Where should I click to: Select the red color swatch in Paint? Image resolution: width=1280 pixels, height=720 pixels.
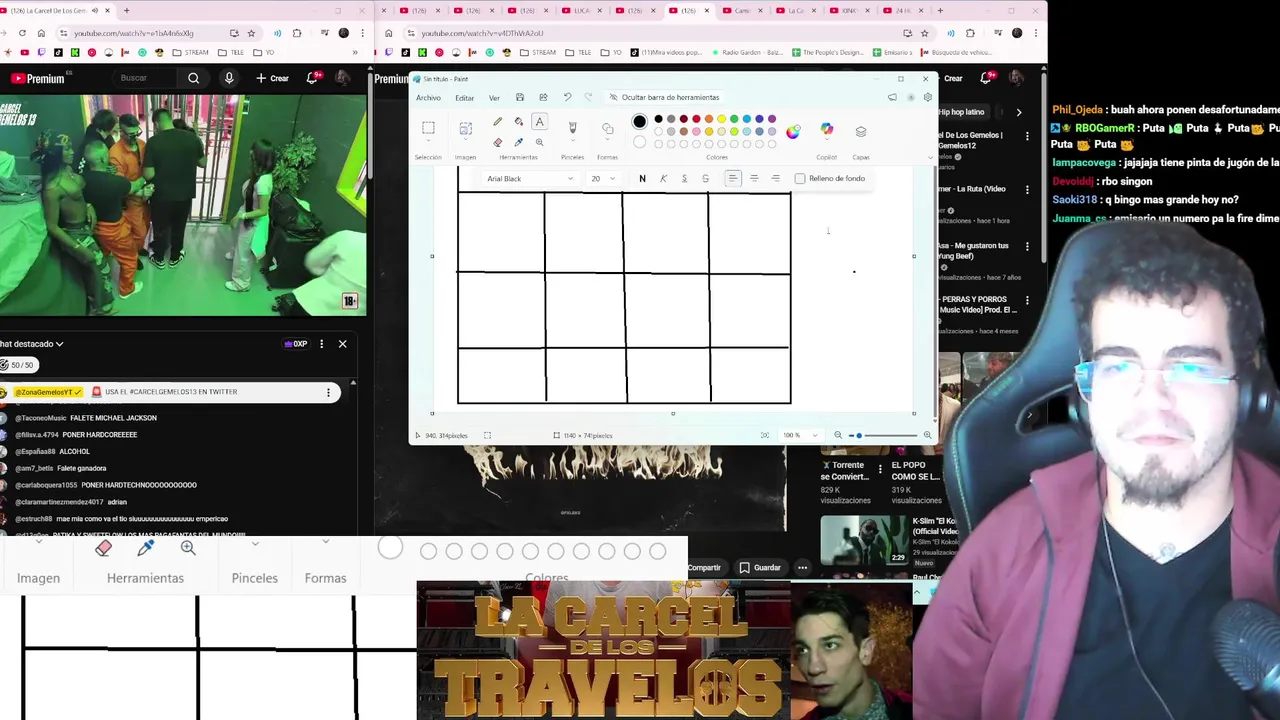click(x=697, y=119)
